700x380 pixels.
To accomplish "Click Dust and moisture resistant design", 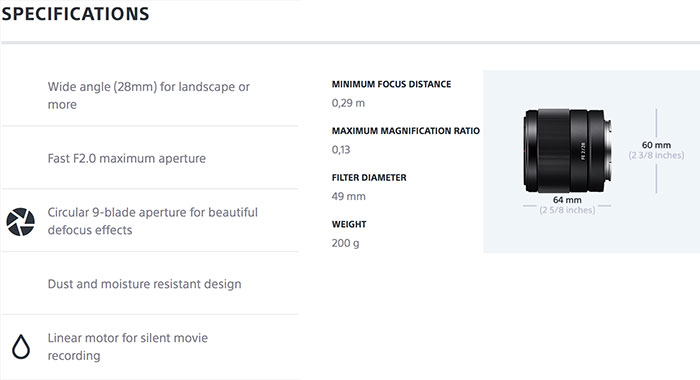I will pyautogui.click(x=145, y=284).
